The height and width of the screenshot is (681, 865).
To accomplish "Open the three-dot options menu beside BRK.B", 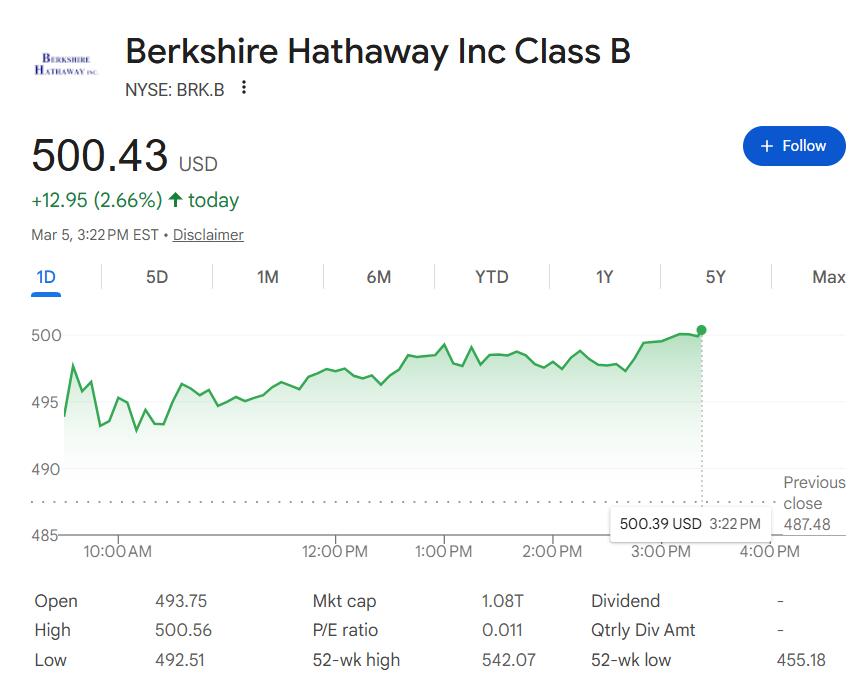I will [x=242, y=88].
